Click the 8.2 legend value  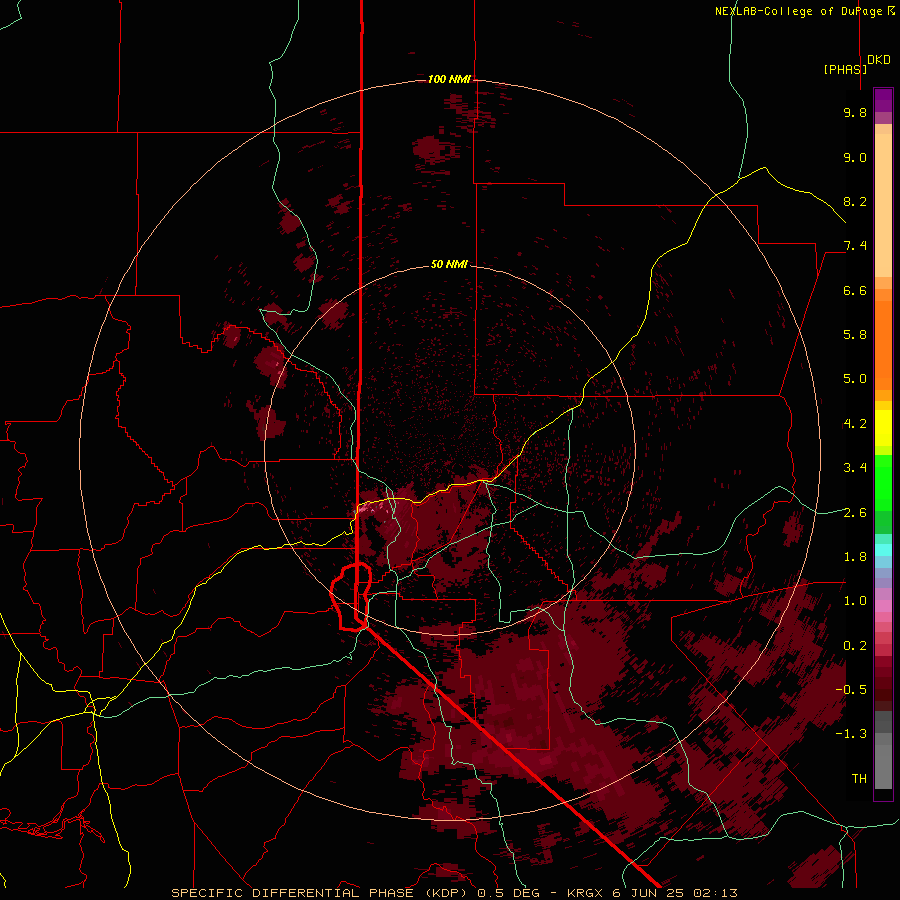(x=855, y=201)
